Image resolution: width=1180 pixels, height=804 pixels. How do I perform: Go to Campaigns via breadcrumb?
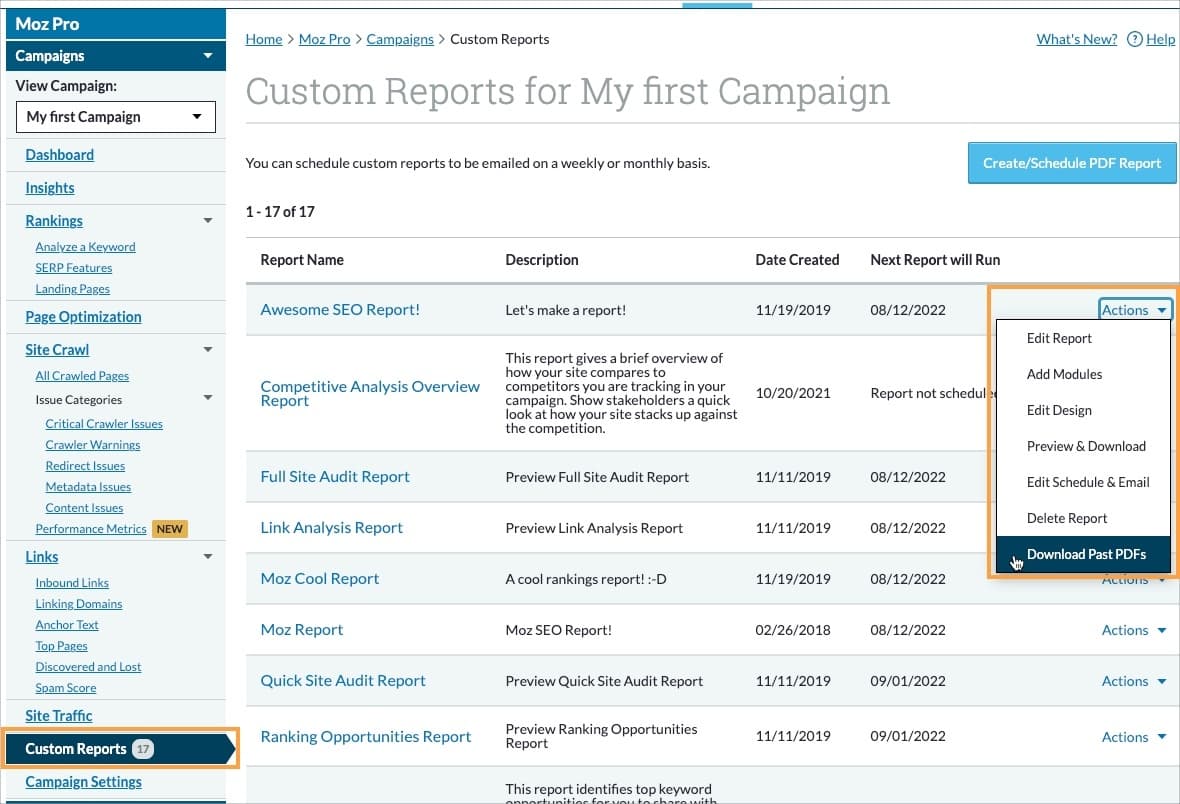tap(399, 39)
